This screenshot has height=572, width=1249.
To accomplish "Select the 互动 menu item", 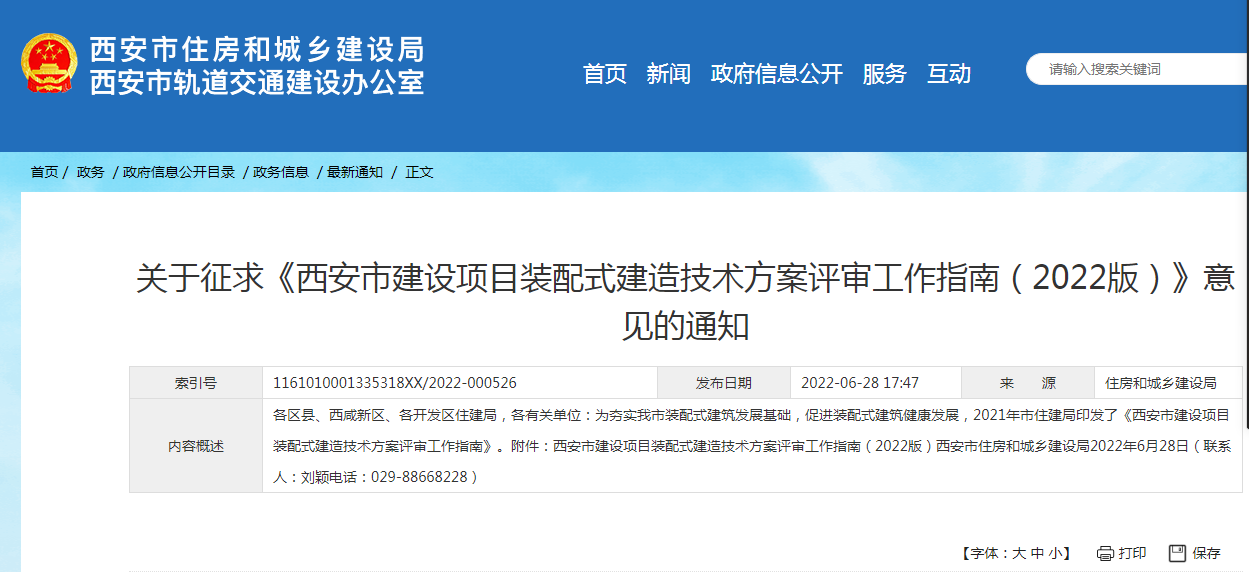I will pyautogui.click(x=949, y=73).
